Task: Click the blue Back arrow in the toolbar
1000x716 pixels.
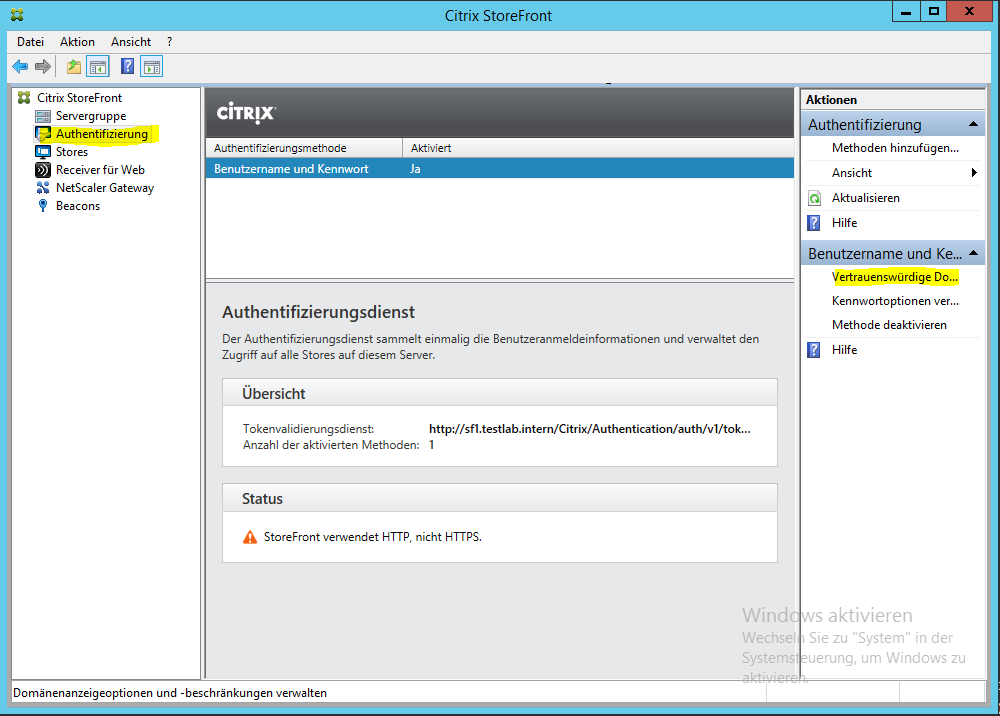Action: click(x=20, y=66)
